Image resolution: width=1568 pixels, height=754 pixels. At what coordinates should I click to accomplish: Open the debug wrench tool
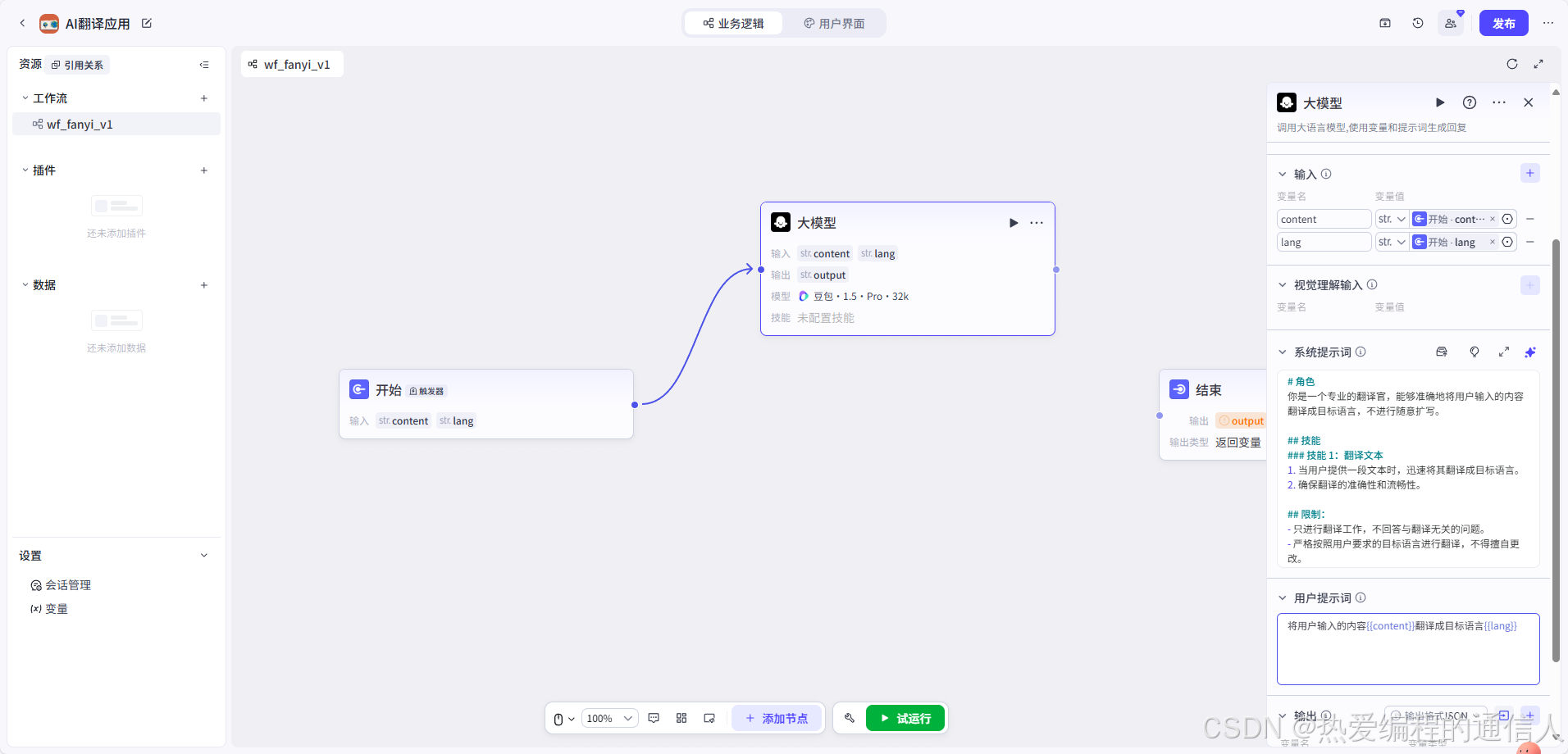click(850, 718)
